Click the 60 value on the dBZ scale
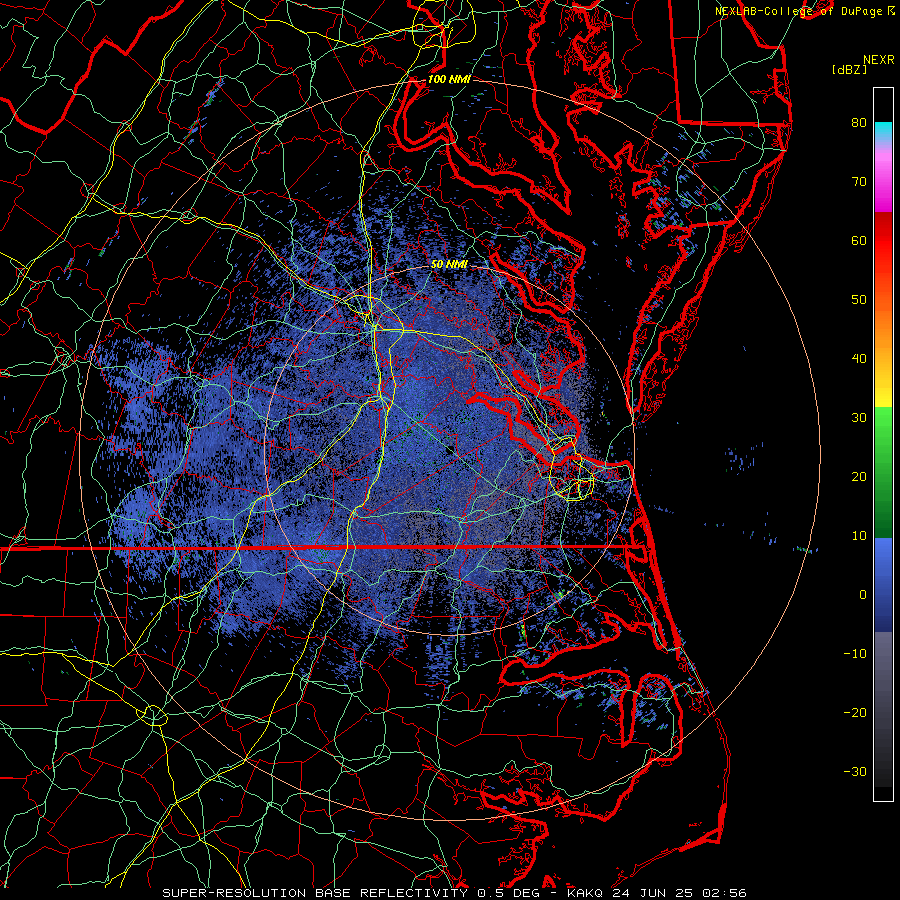Image resolution: width=900 pixels, height=900 pixels. point(859,241)
